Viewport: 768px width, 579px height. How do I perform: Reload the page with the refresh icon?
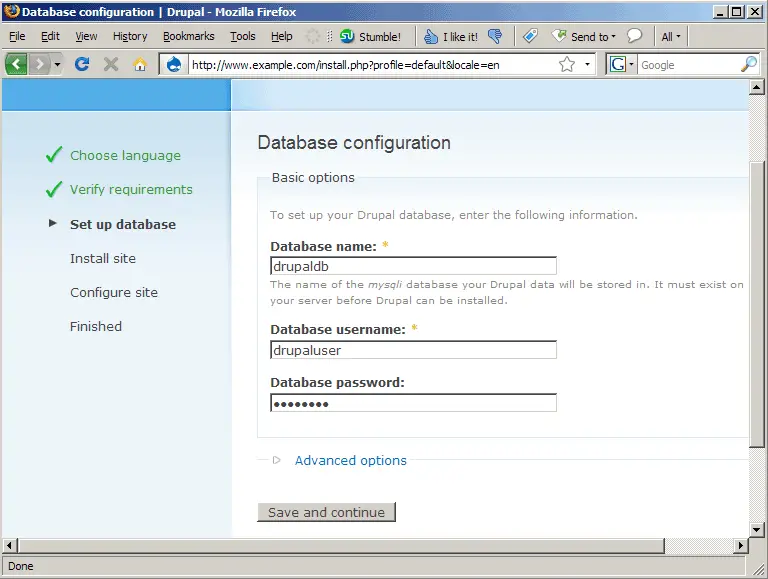(82, 64)
